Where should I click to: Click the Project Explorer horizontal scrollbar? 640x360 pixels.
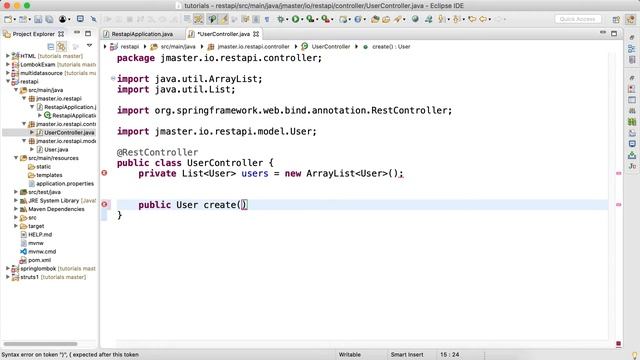pos(40,344)
